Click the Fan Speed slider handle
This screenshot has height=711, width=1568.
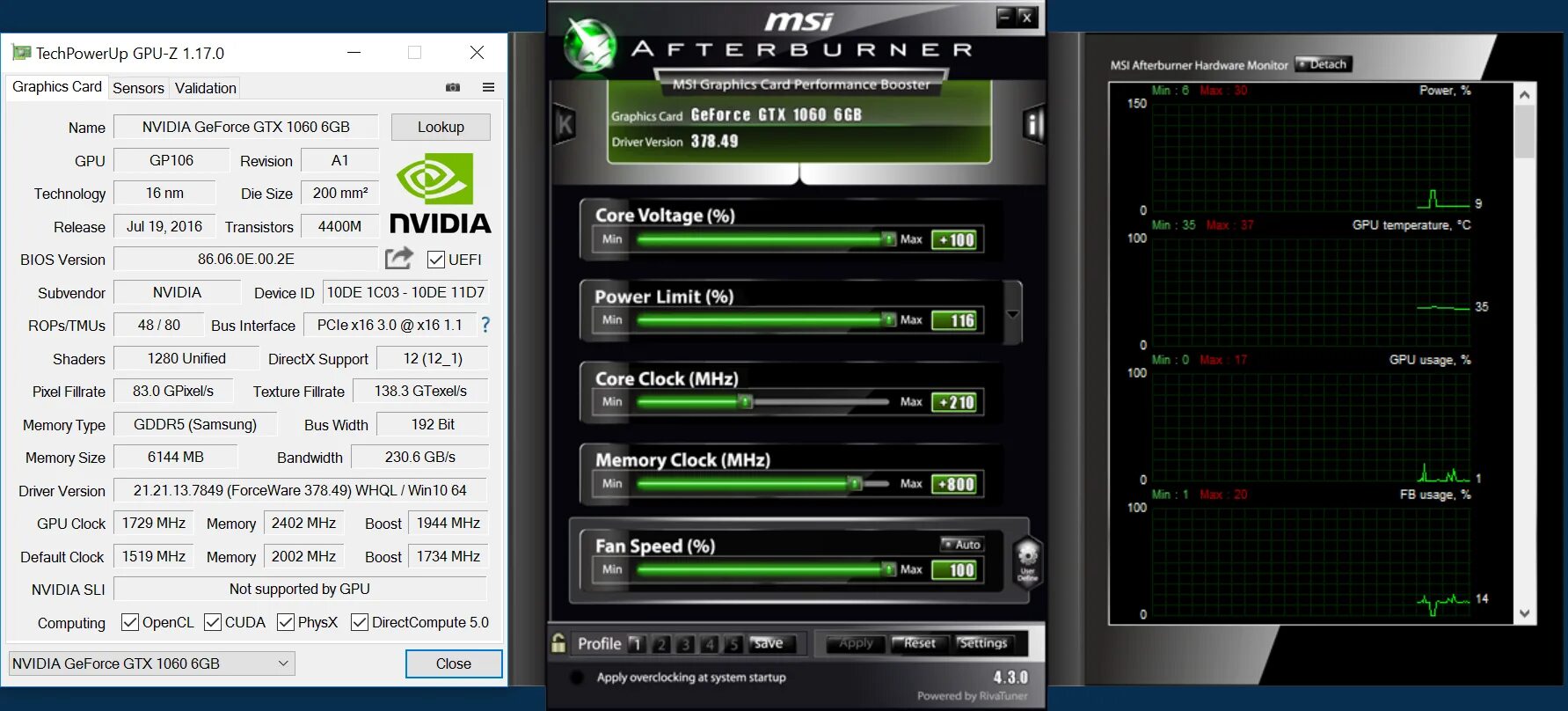889,569
